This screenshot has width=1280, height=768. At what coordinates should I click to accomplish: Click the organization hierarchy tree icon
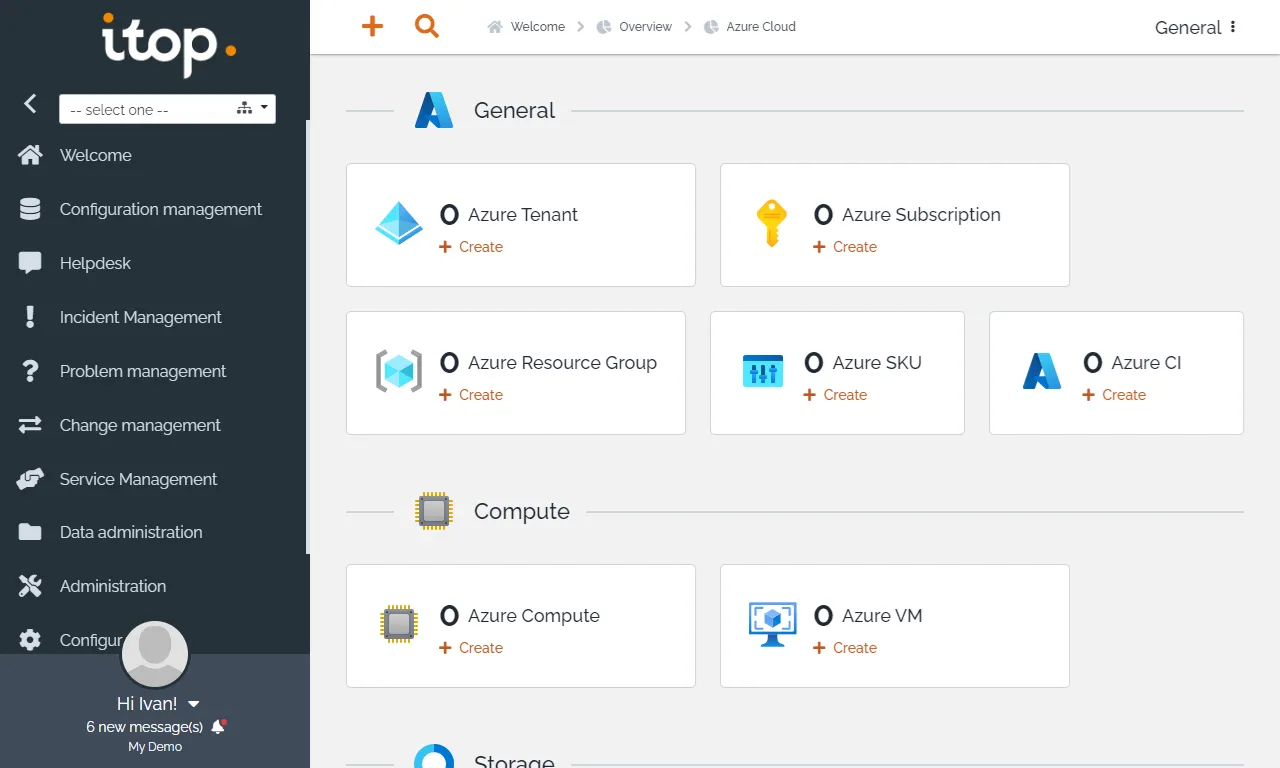(244, 108)
